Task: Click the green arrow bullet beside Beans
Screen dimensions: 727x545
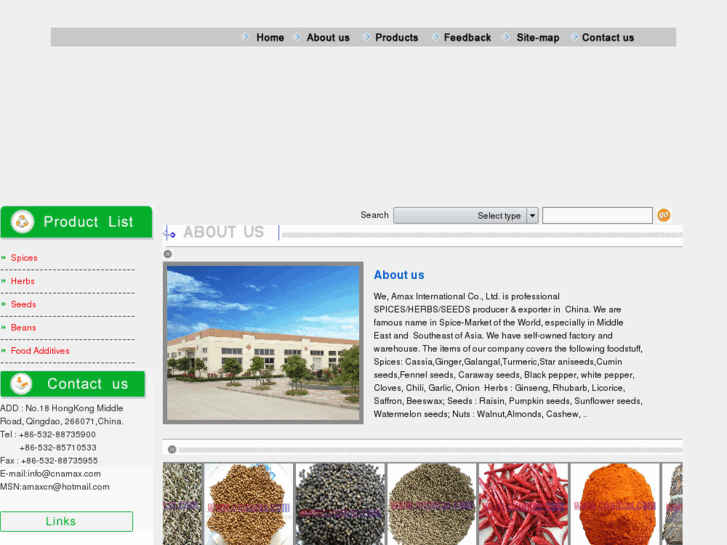Action: tap(4, 327)
